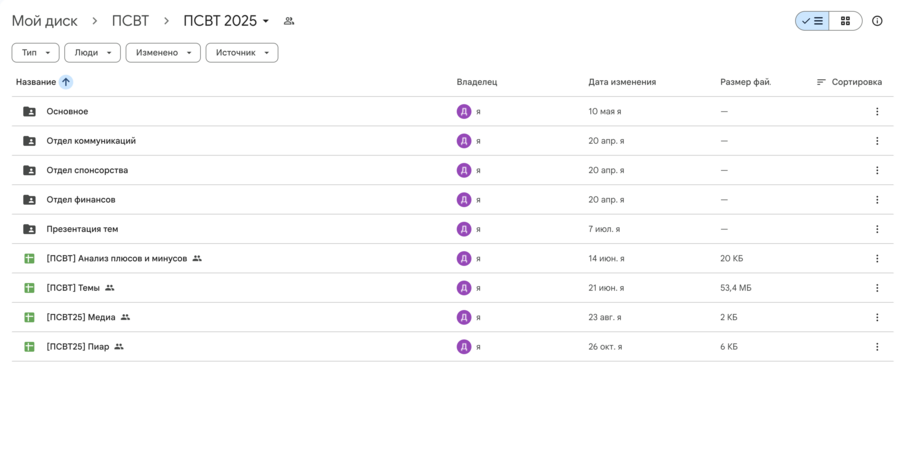Open the more actions menu for the Основное row
900x473 pixels.
coord(877,112)
